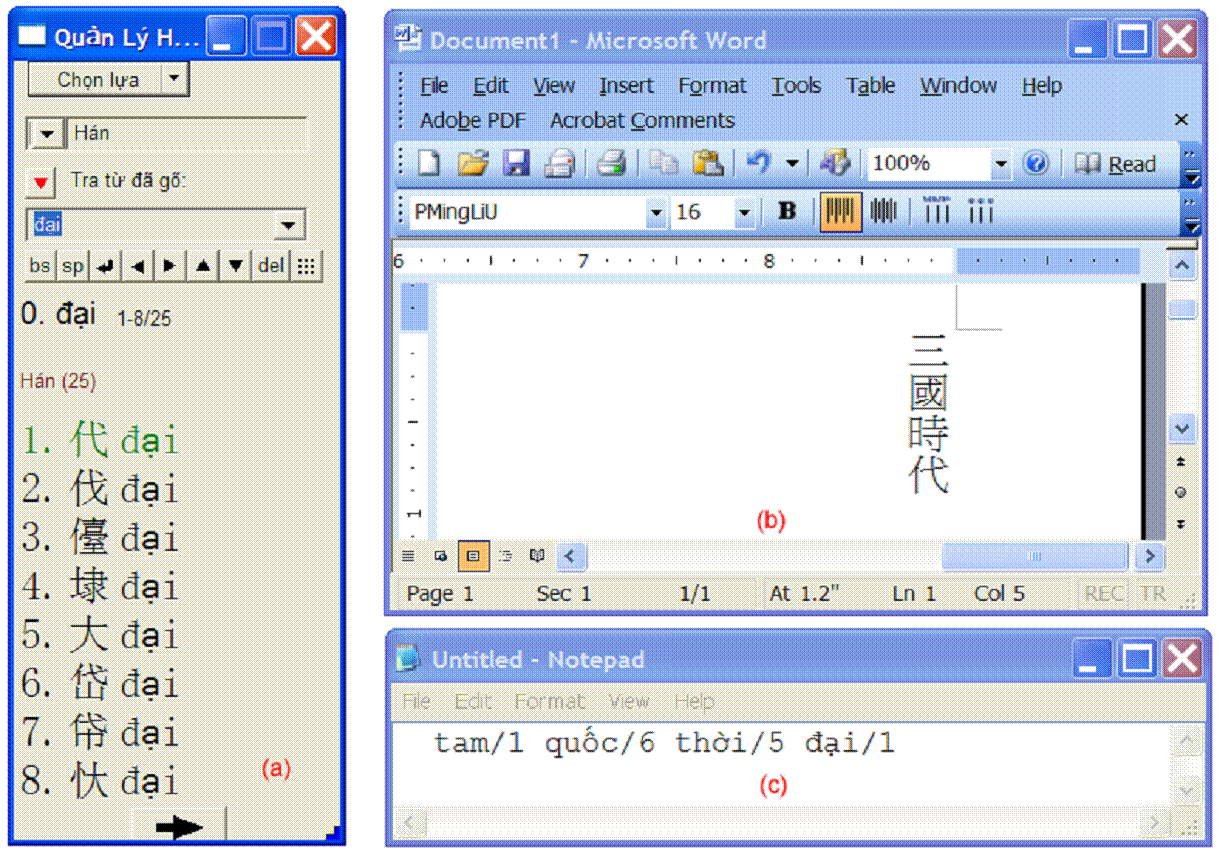Click the Save icon in Word toolbar
The width and height of the screenshot is (1219, 854).
pyautogui.click(x=515, y=164)
